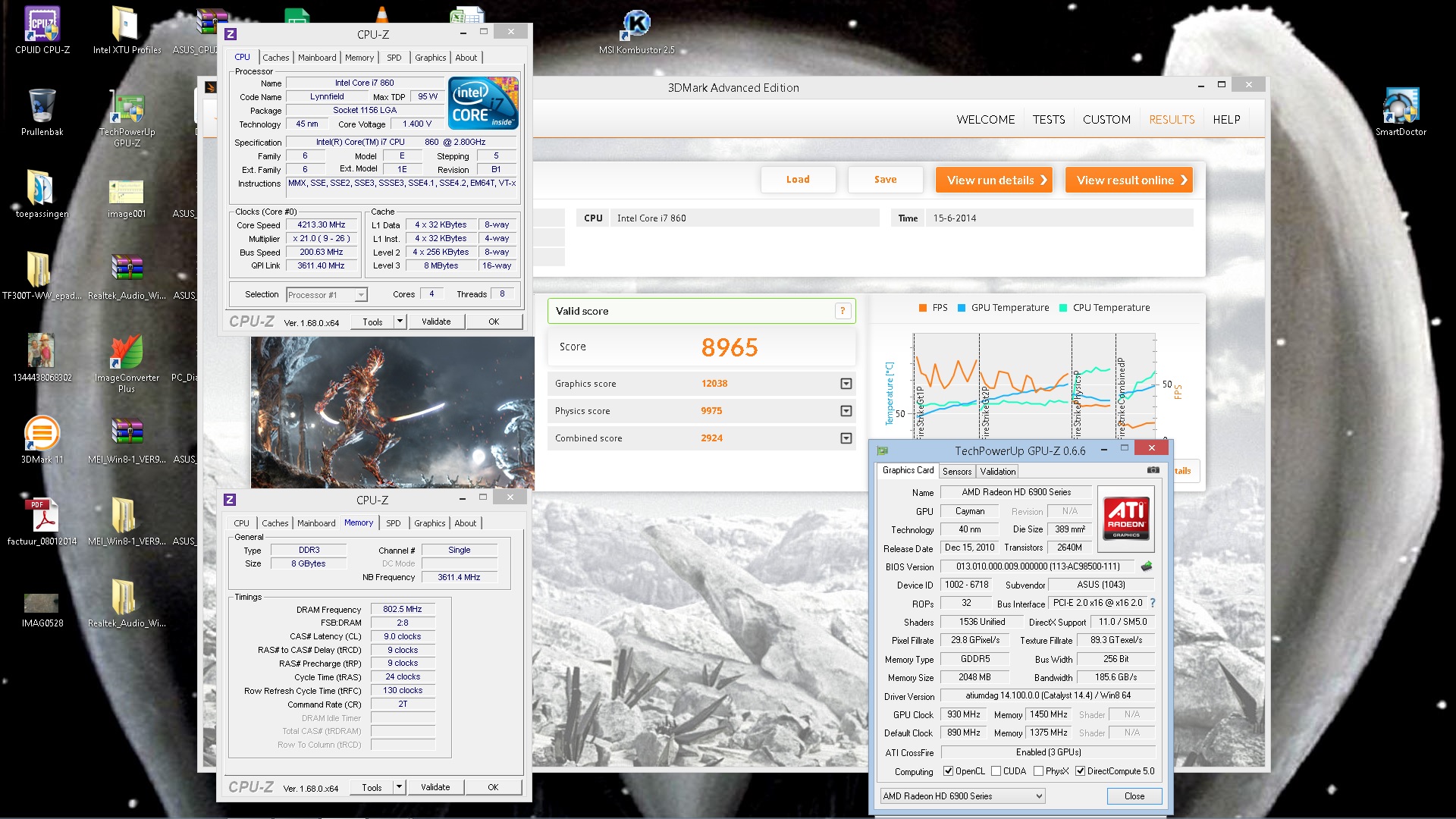Expand the Combined score details arrow

(x=846, y=438)
